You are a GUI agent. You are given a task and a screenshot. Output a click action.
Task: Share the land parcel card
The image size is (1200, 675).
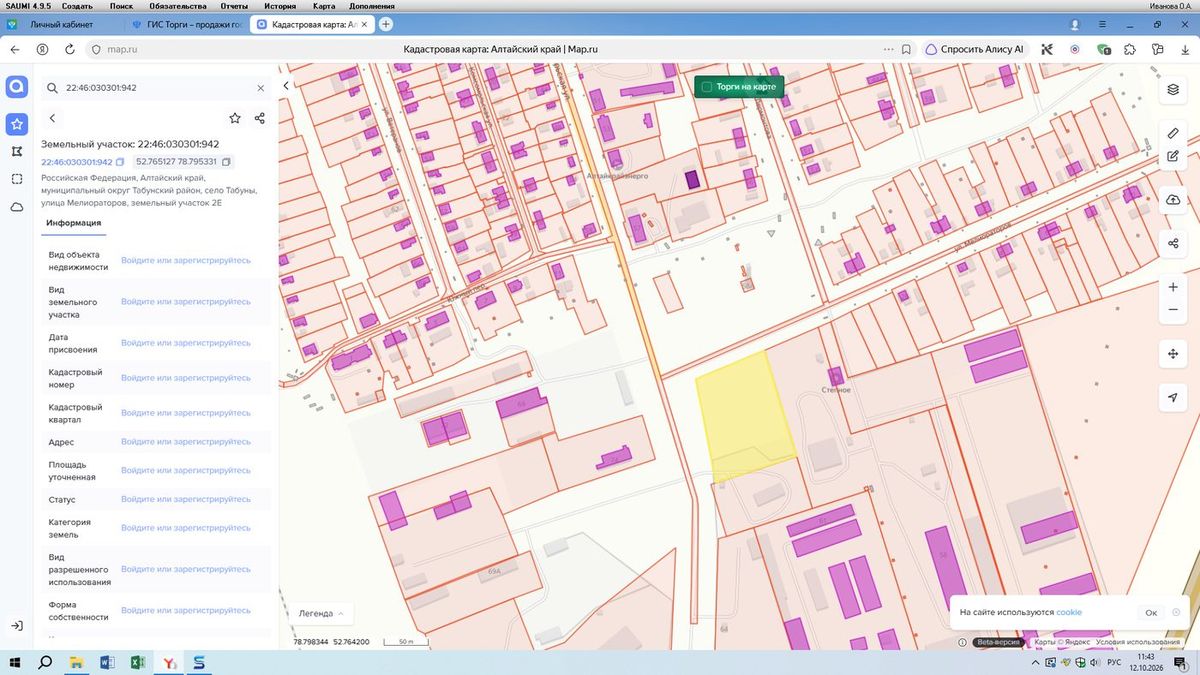point(260,118)
